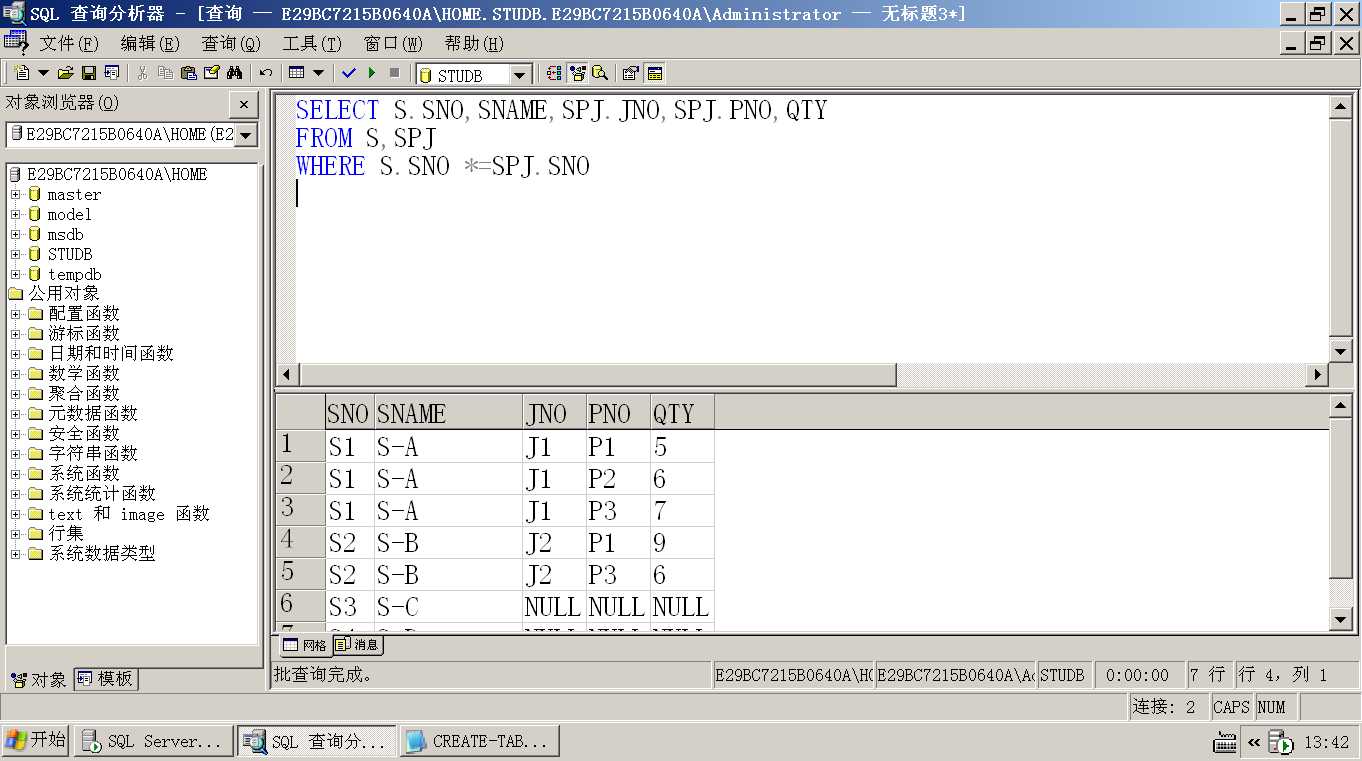Expand the model database node

click(x=15, y=214)
